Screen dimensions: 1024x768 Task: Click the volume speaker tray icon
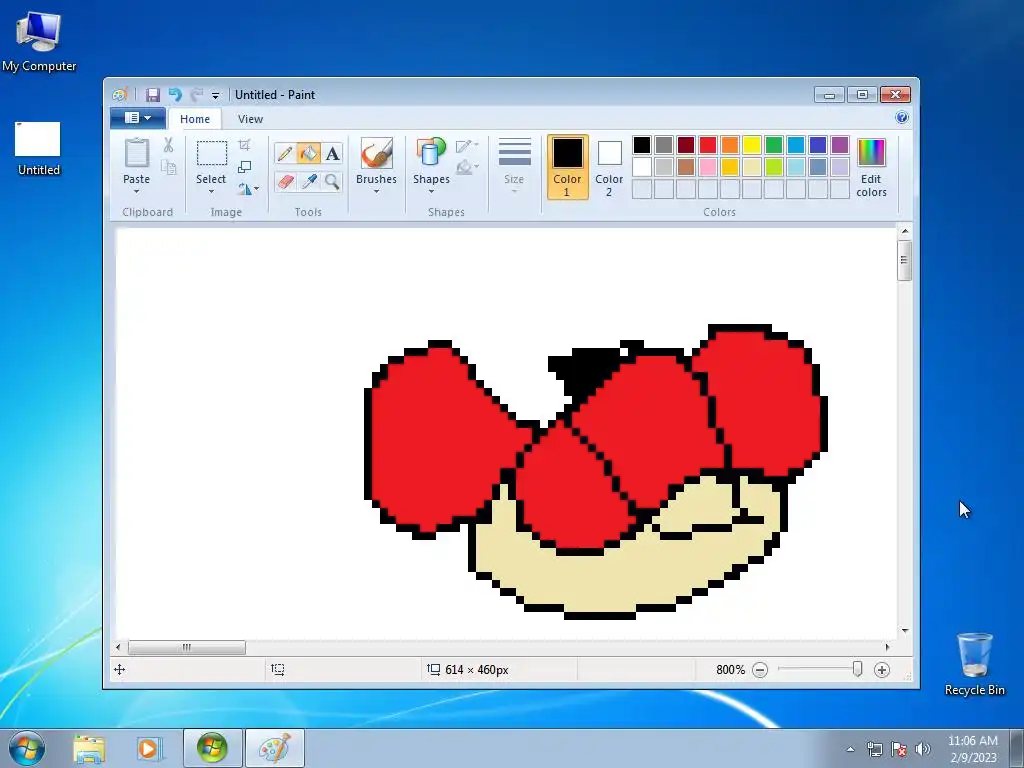click(923, 749)
